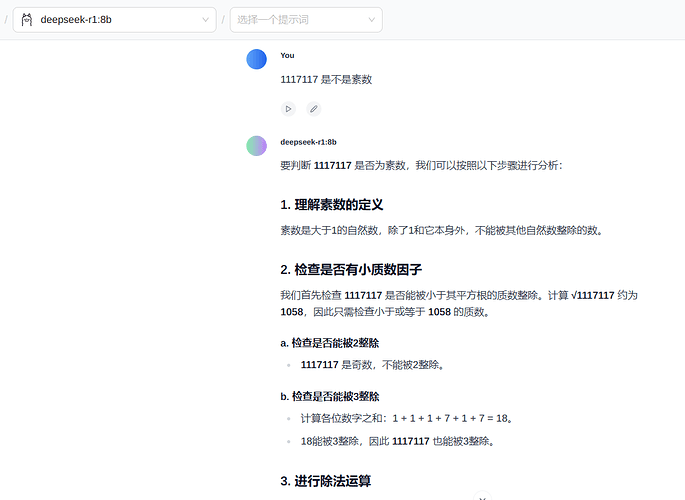This screenshot has height=500, width=685.
Task: Click the "You" sender name
Action: coord(287,55)
